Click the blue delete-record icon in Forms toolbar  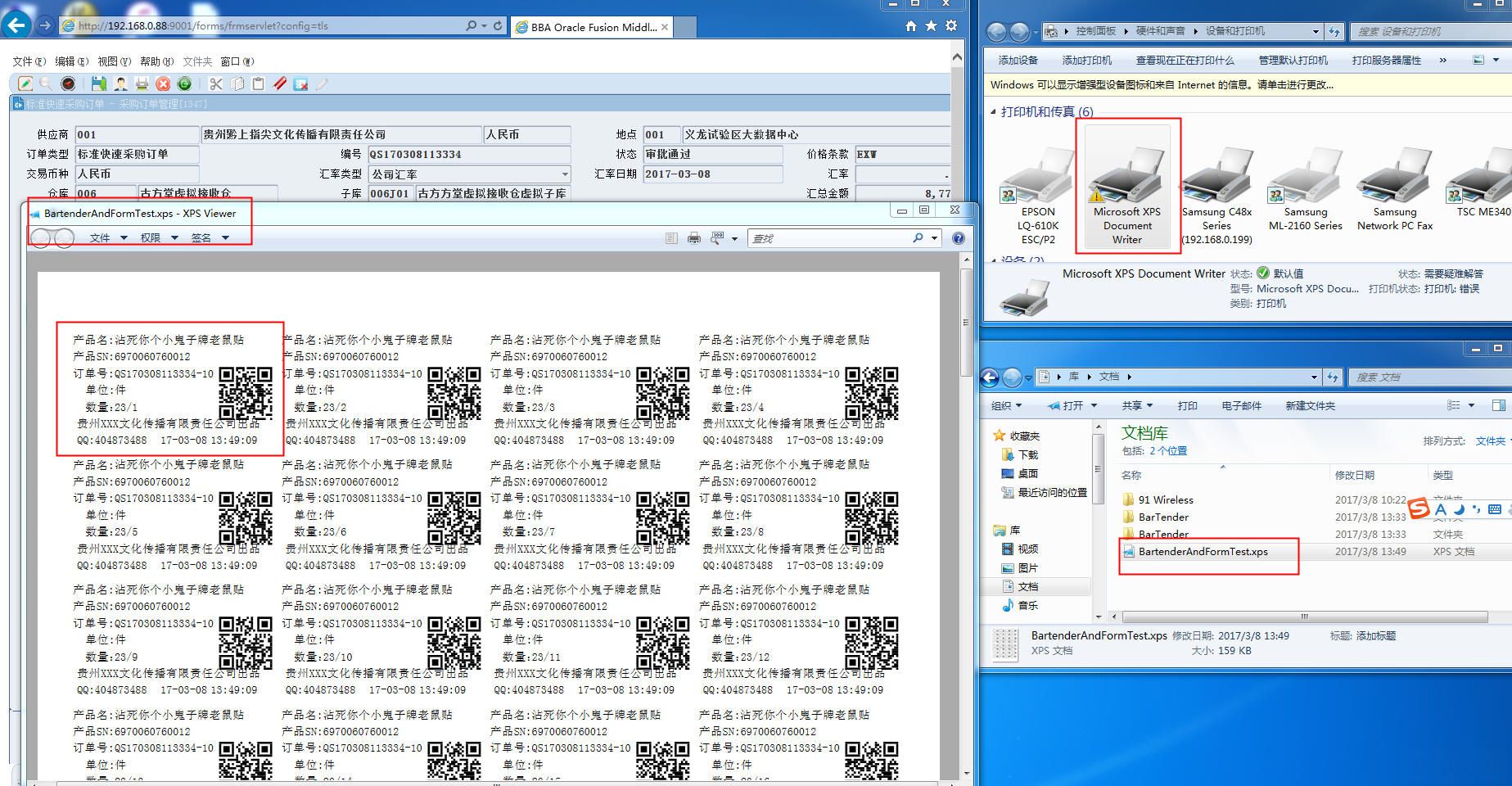(300, 84)
